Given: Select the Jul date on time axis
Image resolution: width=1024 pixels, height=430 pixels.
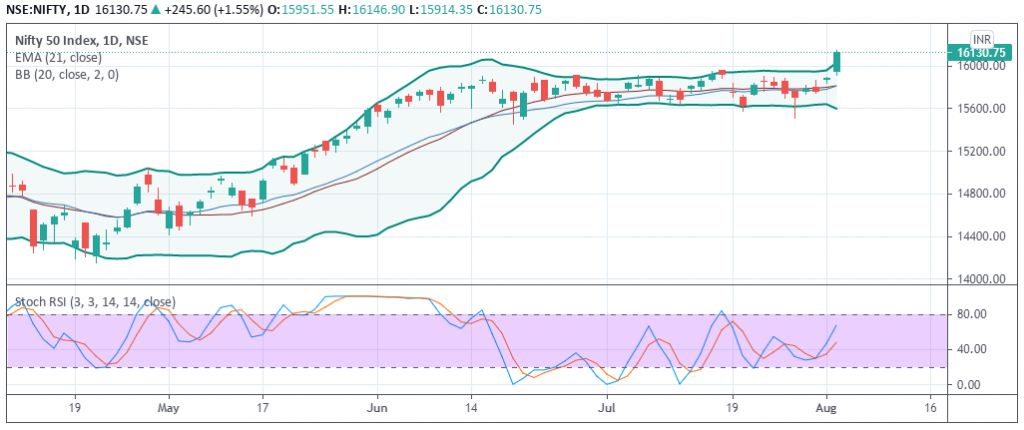Looking at the screenshot, I should coord(606,408).
